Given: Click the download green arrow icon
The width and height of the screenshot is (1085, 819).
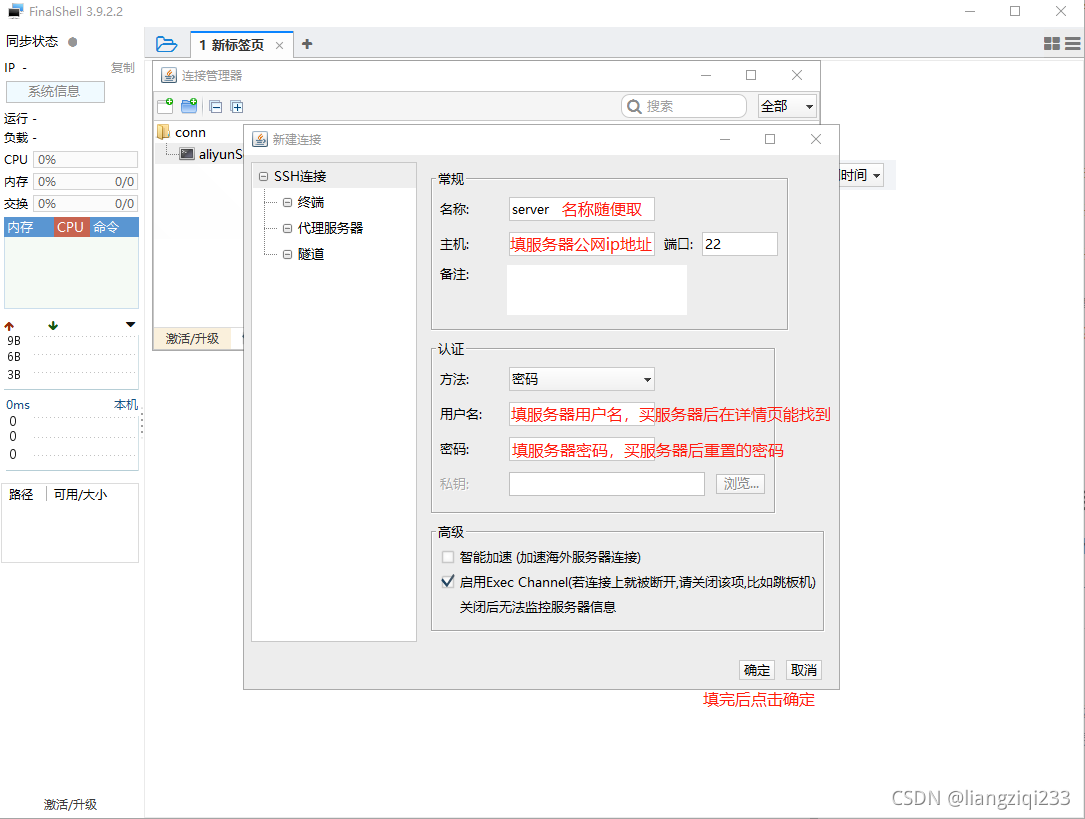Looking at the screenshot, I should pyautogui.click(x=53, y=325).
